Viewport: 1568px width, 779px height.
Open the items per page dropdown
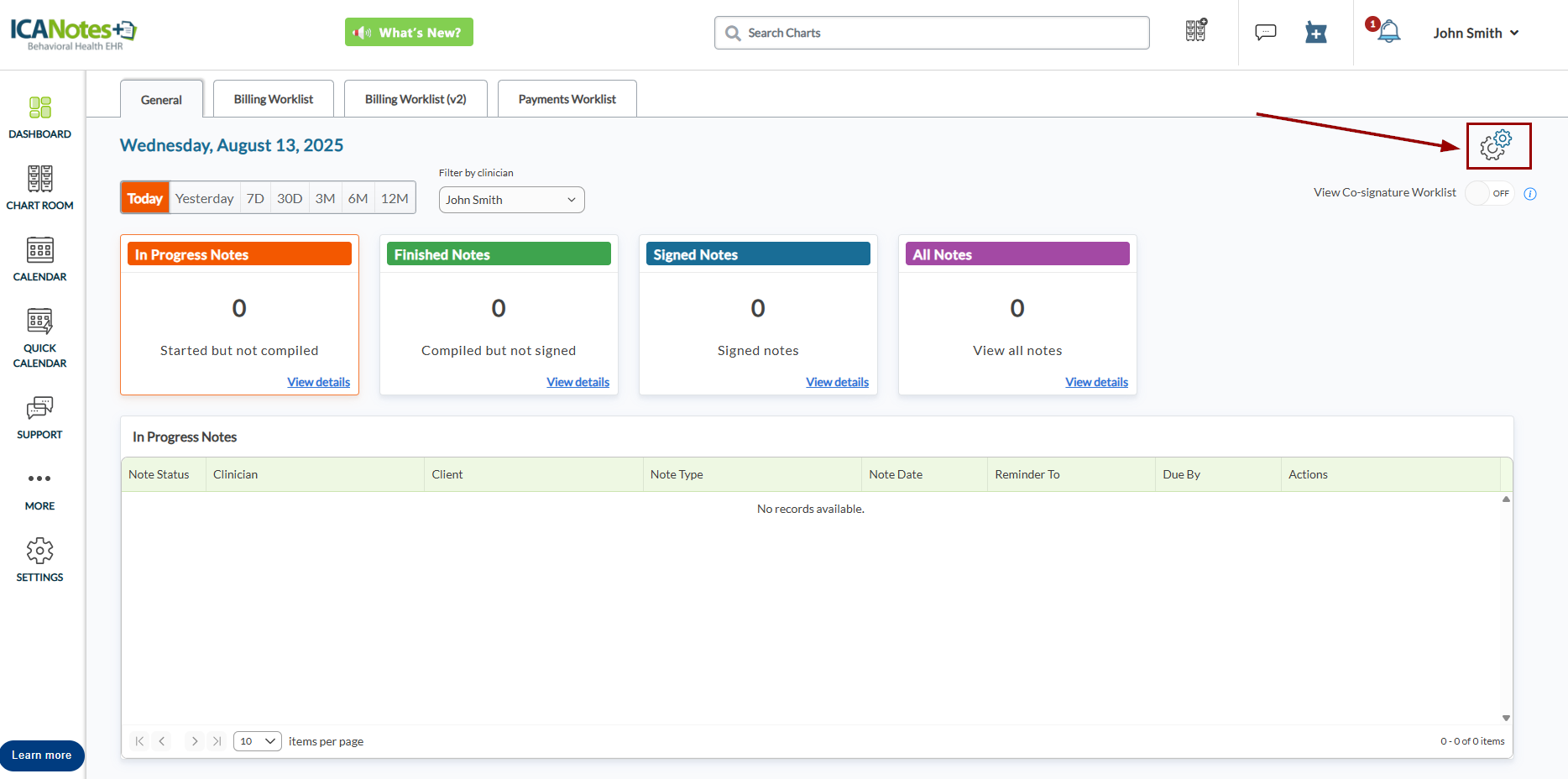(257, 741)
